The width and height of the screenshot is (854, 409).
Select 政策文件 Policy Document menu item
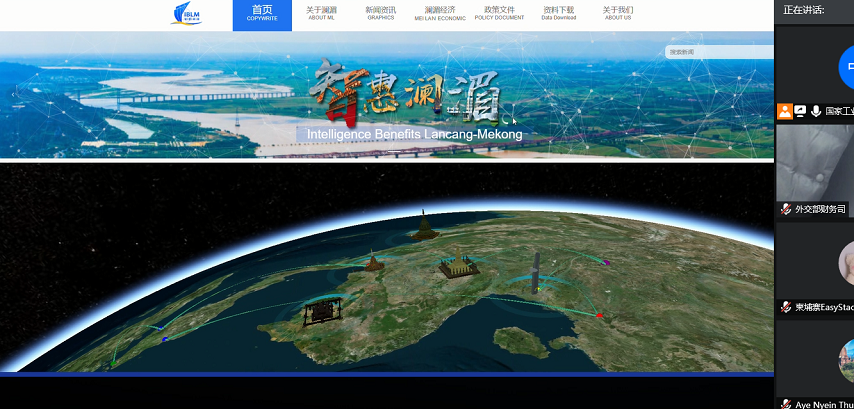tap(499, 14)
